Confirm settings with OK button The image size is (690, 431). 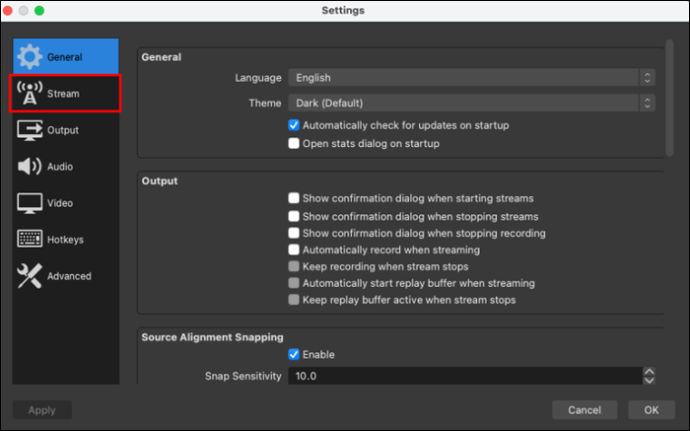tap(651, 410)
